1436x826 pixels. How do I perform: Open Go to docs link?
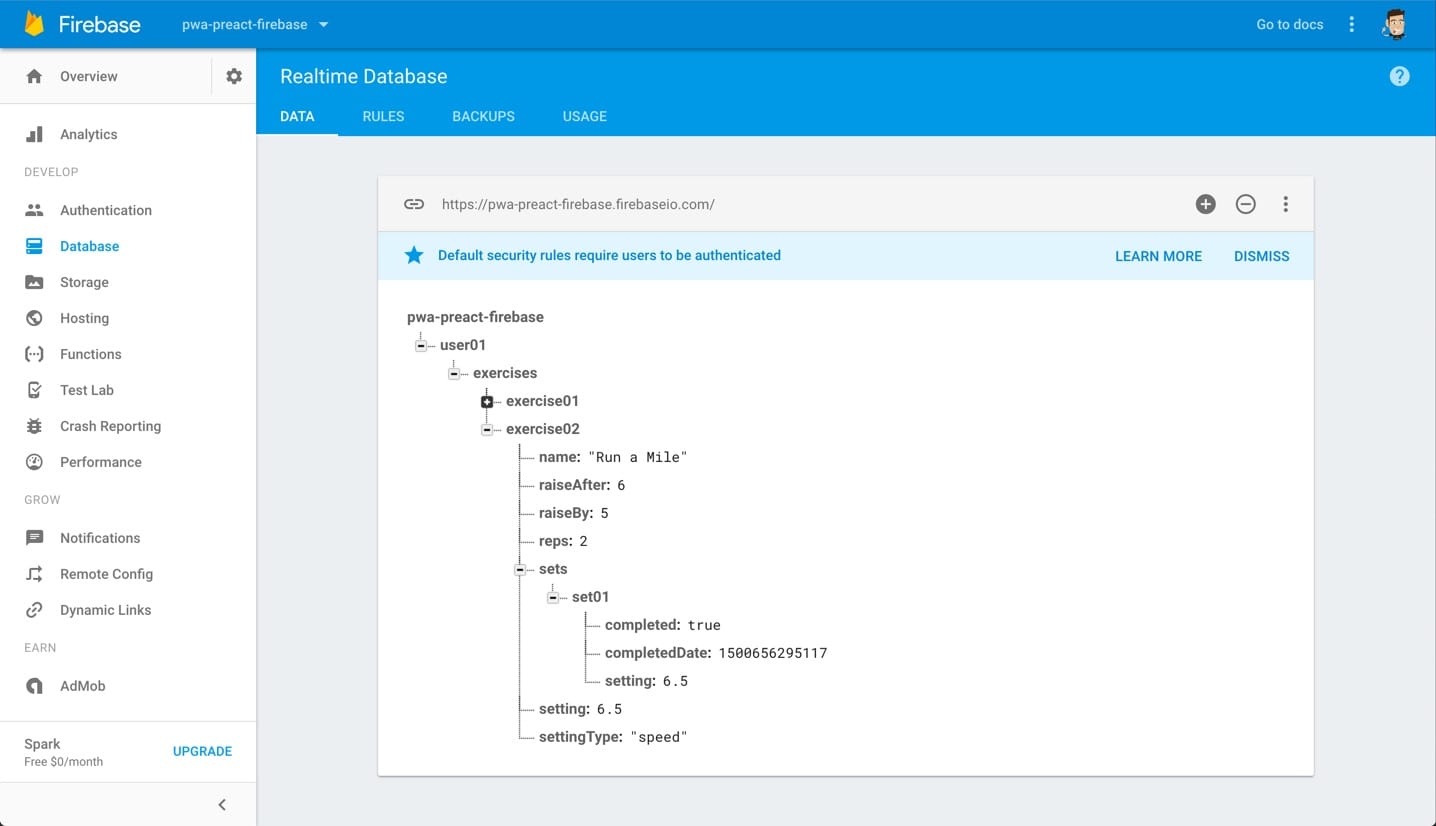(x=1289, y=24)
